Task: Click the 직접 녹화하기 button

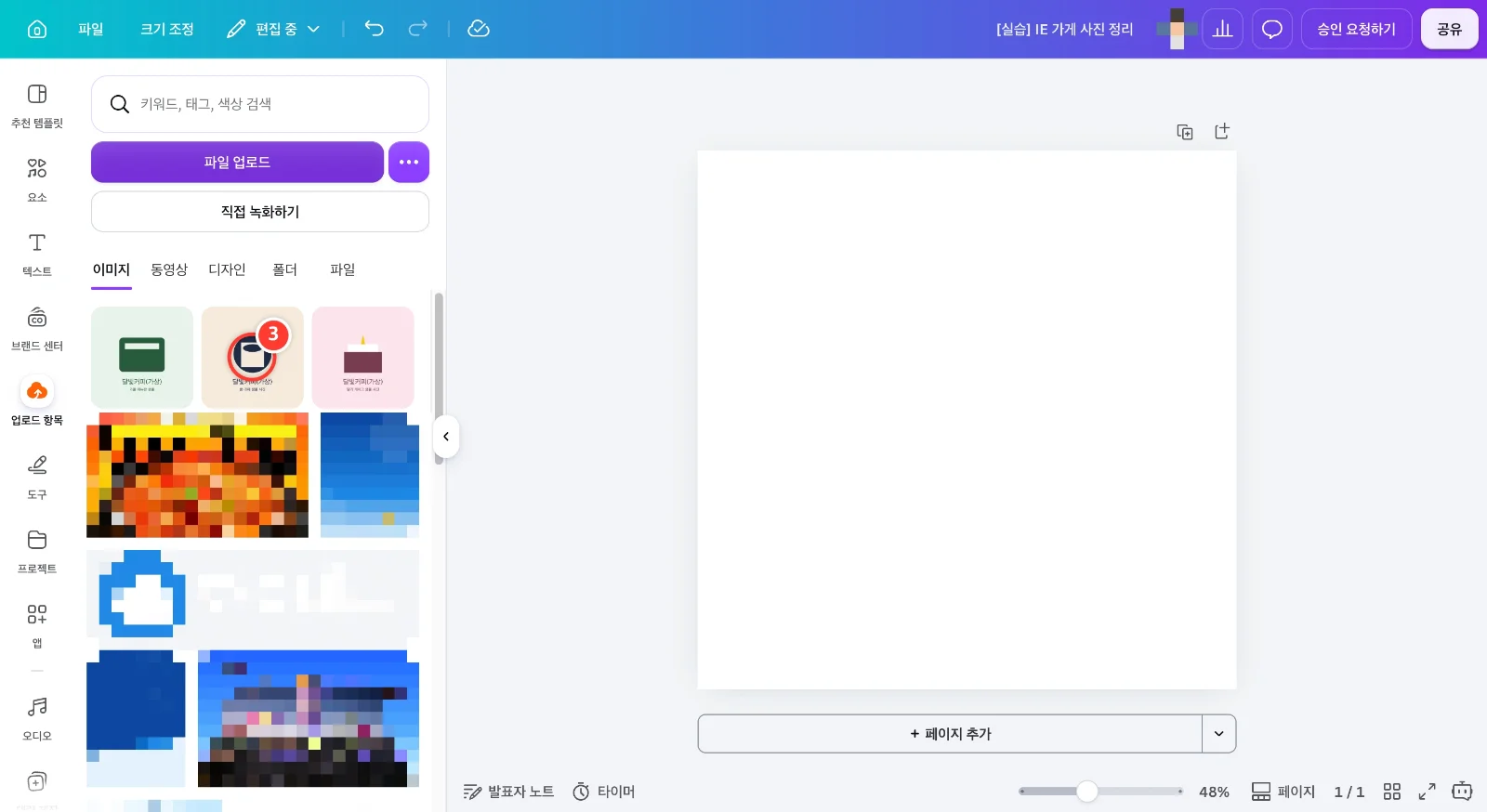Action: (260, 212)
